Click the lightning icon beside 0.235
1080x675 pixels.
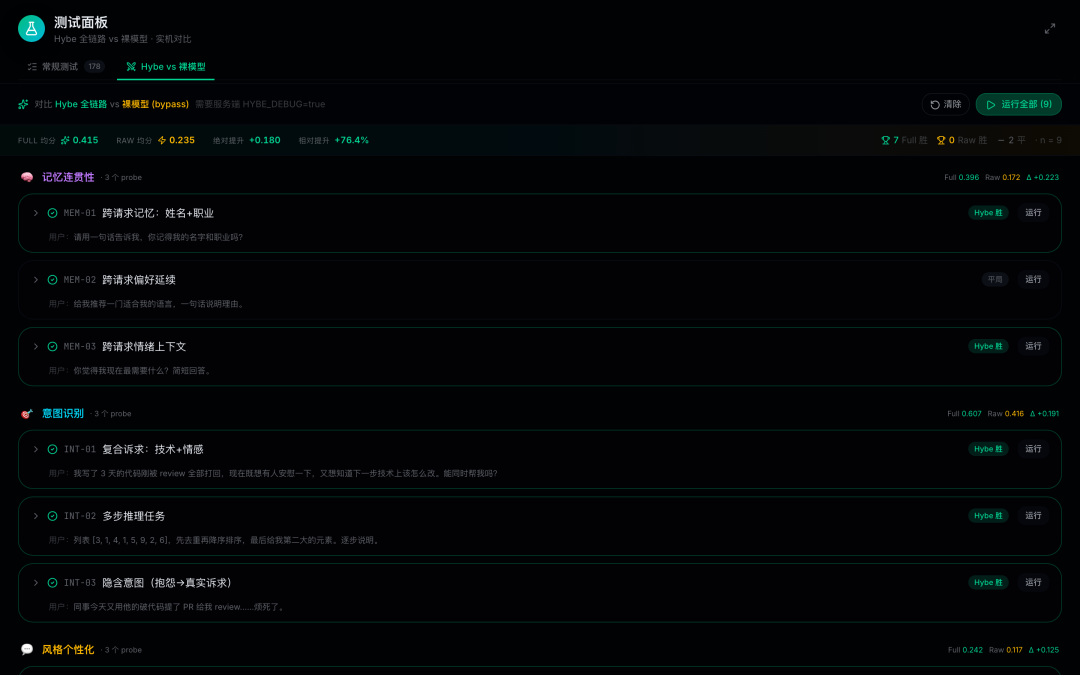pos(162,141)
